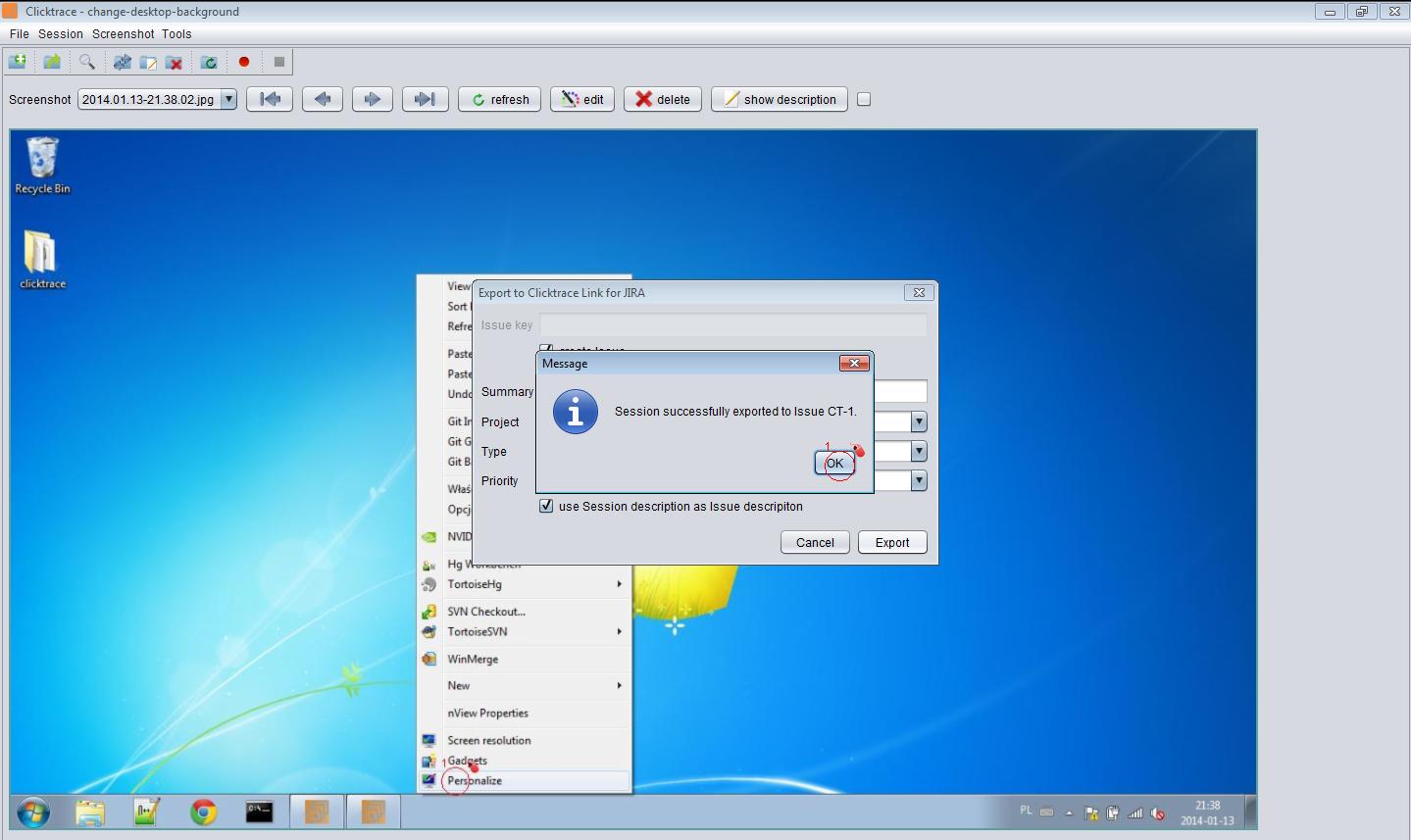1411x840 pixels.
Task: Click the folder with blue arrows icon
Action: click(x=122, y=62)
